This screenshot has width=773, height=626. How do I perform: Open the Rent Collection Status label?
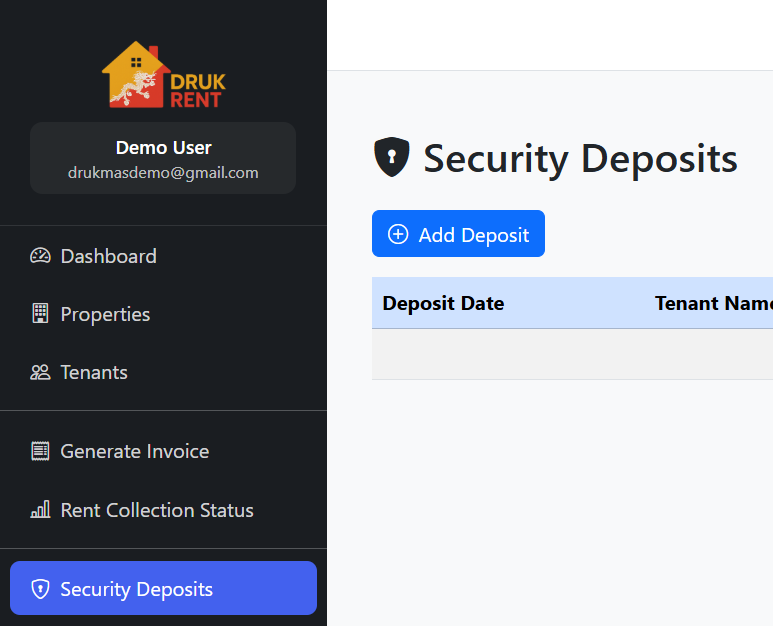pos(157,510)
